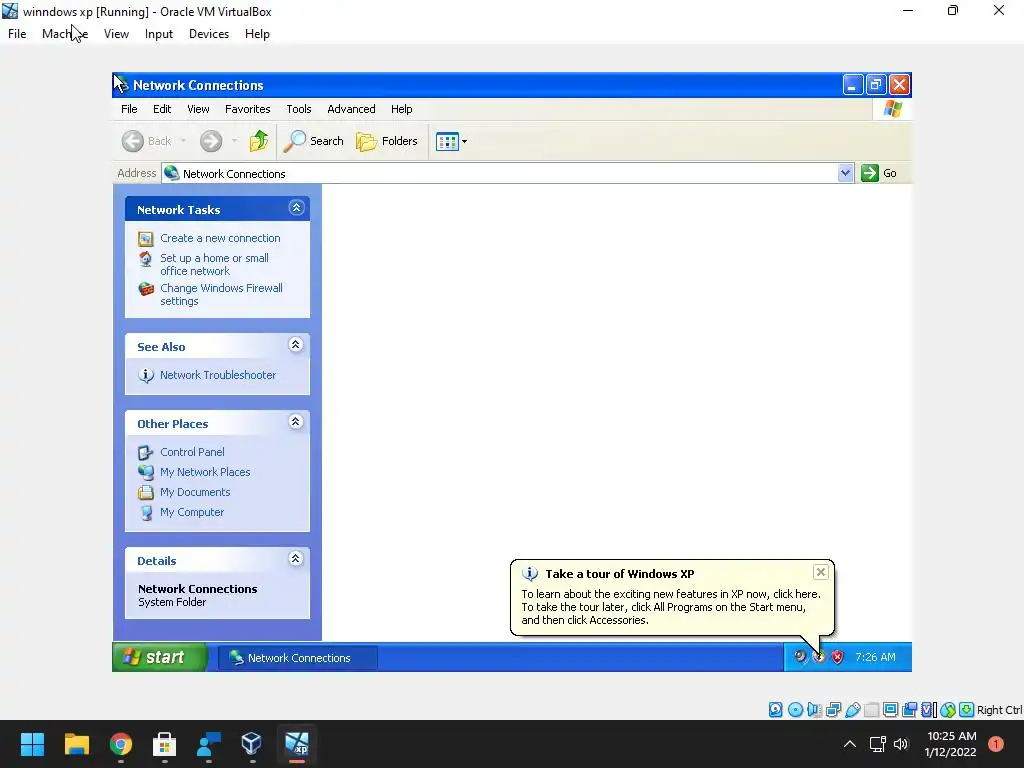This screenshot has width=1024, height=768.
Task: Click the first XP system tray icon
Action: tap(800, 657)
